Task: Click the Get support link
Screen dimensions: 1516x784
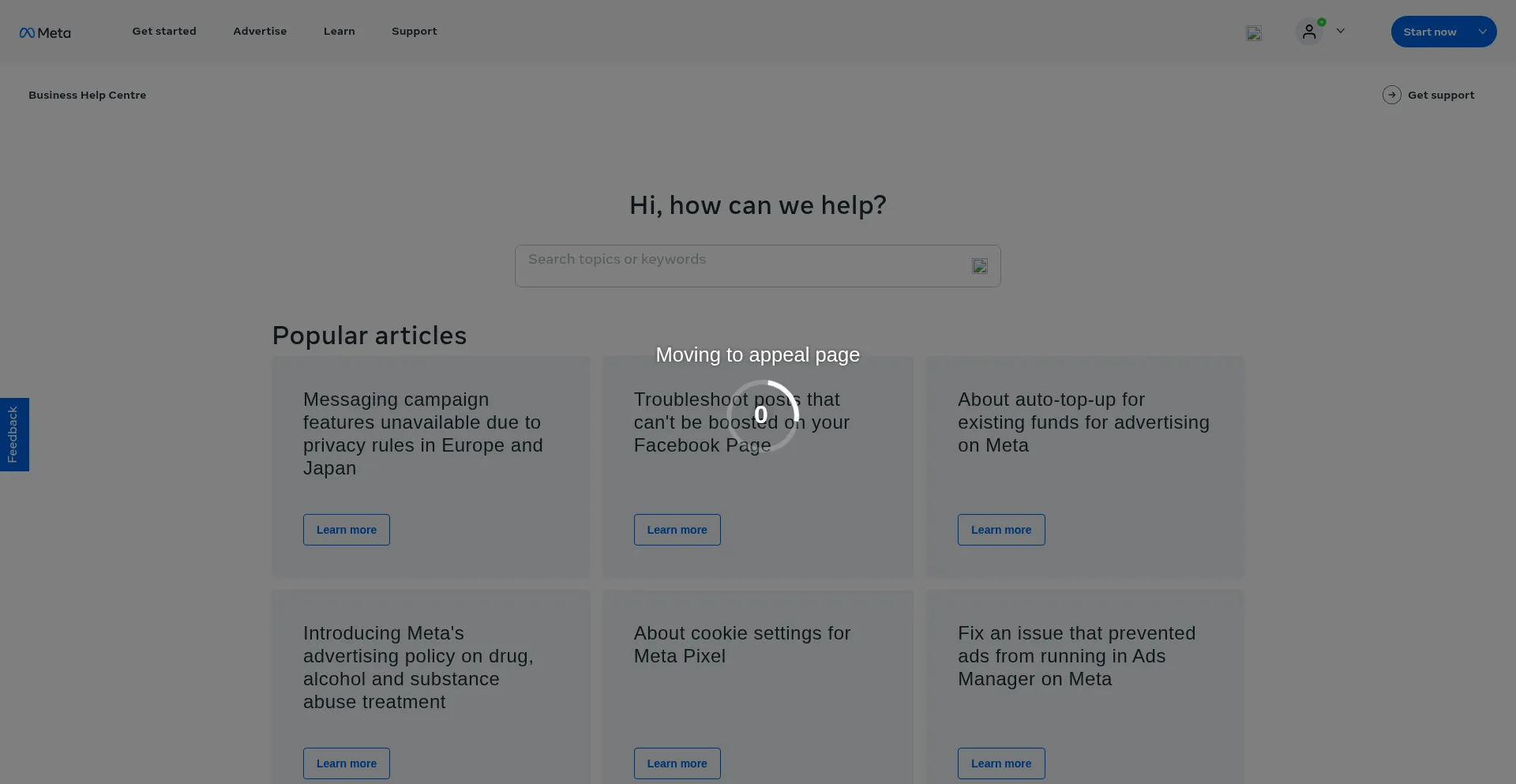Action: [1440, 95]
